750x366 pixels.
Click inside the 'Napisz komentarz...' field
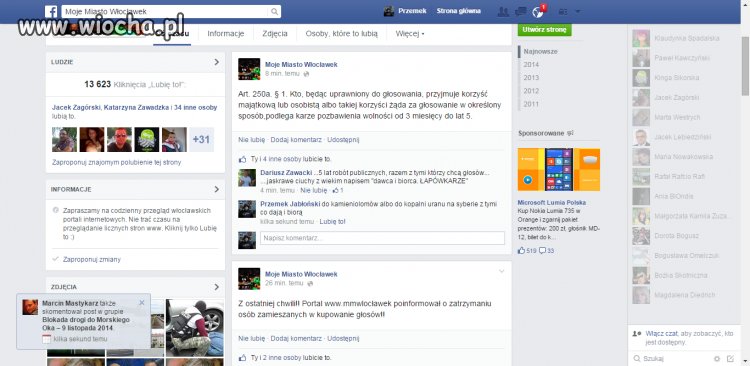(x=382, y=238)
